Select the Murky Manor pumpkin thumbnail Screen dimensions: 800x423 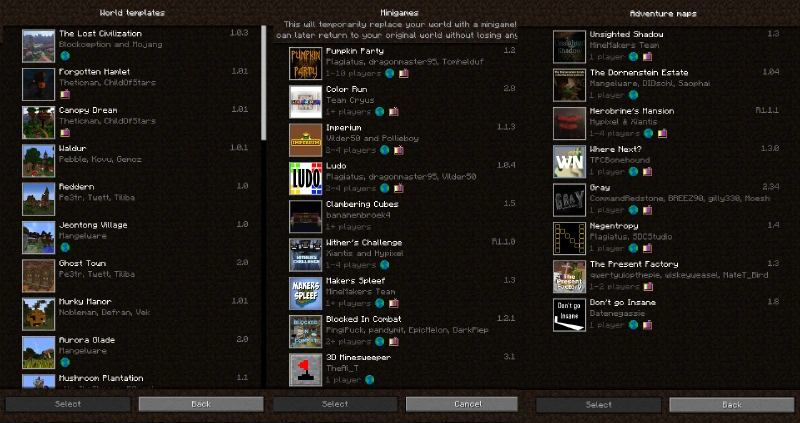(x=38, y=314)
